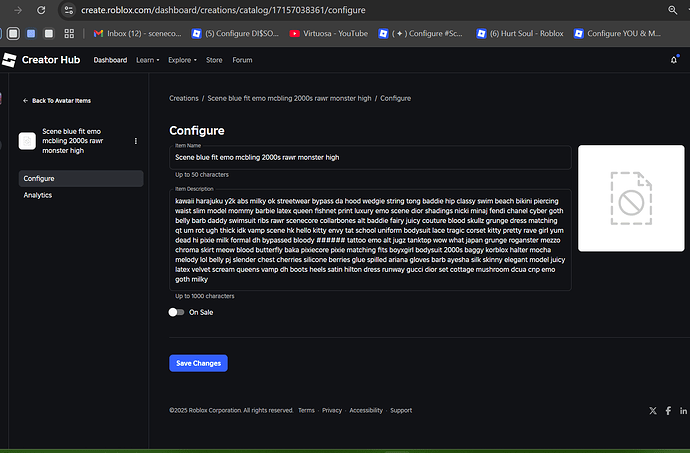Open the Forum nav item
Screen dimensions: 690x453
coord(242,60)
